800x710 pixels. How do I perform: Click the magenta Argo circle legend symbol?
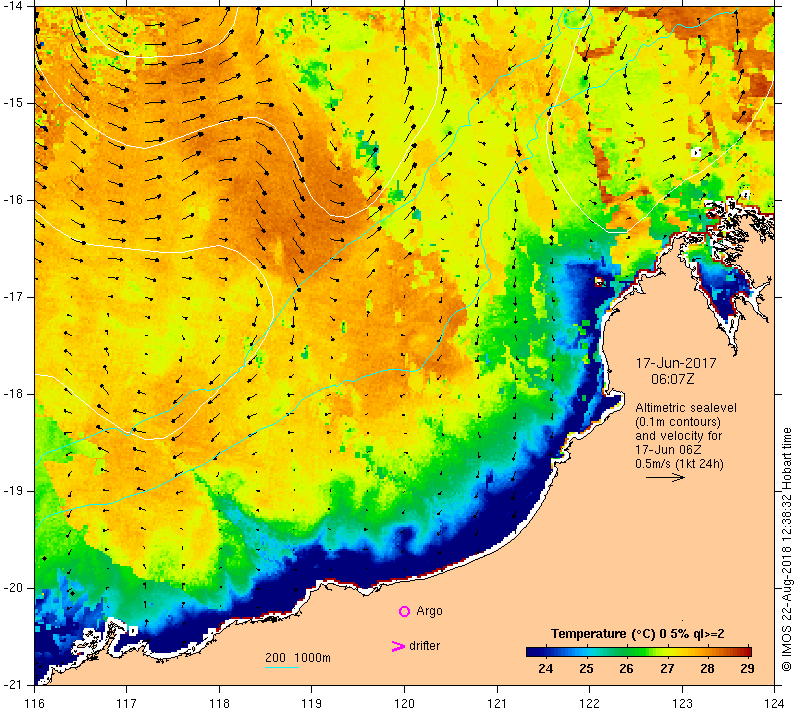[x=404, y=611]
